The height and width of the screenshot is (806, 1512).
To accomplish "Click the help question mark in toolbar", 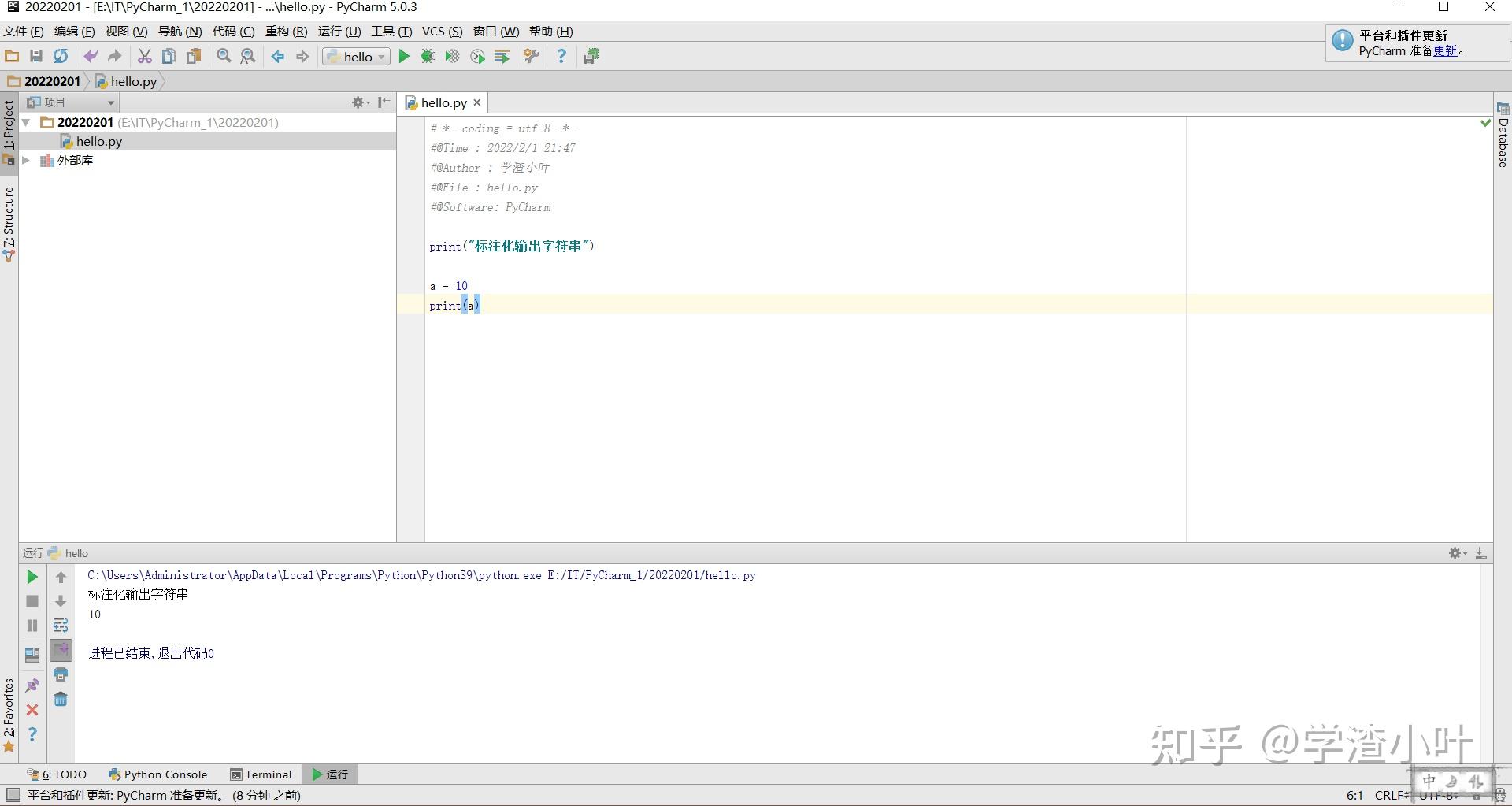I will (561, 56).
